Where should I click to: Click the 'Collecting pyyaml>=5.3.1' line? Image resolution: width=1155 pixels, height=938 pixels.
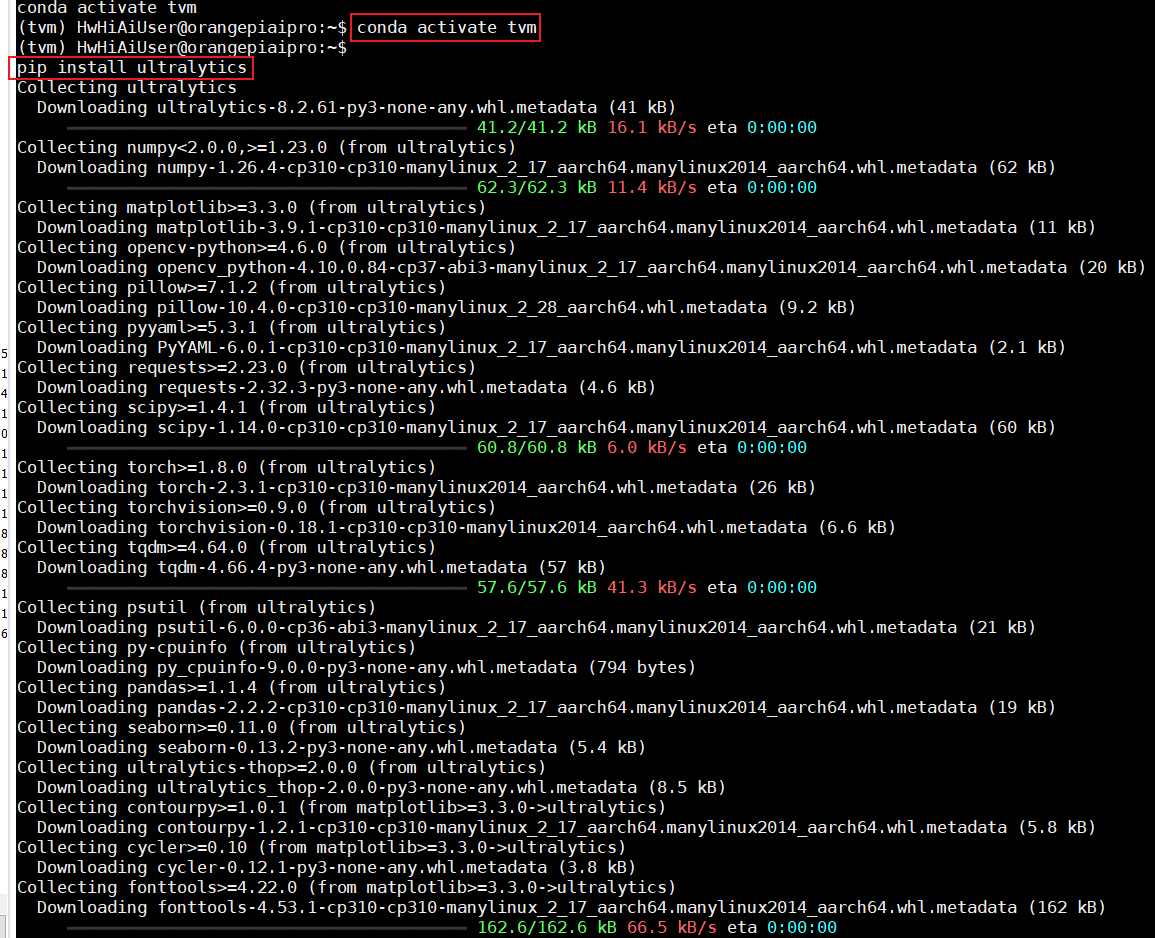coord(231,327)
